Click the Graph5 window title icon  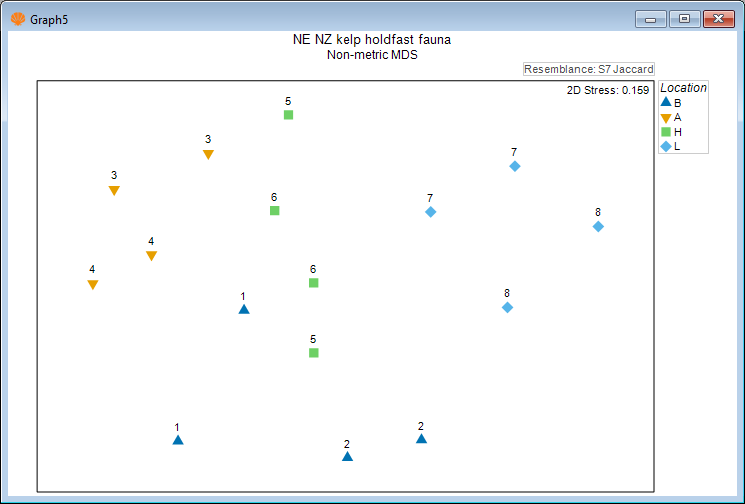click(17, 19)
